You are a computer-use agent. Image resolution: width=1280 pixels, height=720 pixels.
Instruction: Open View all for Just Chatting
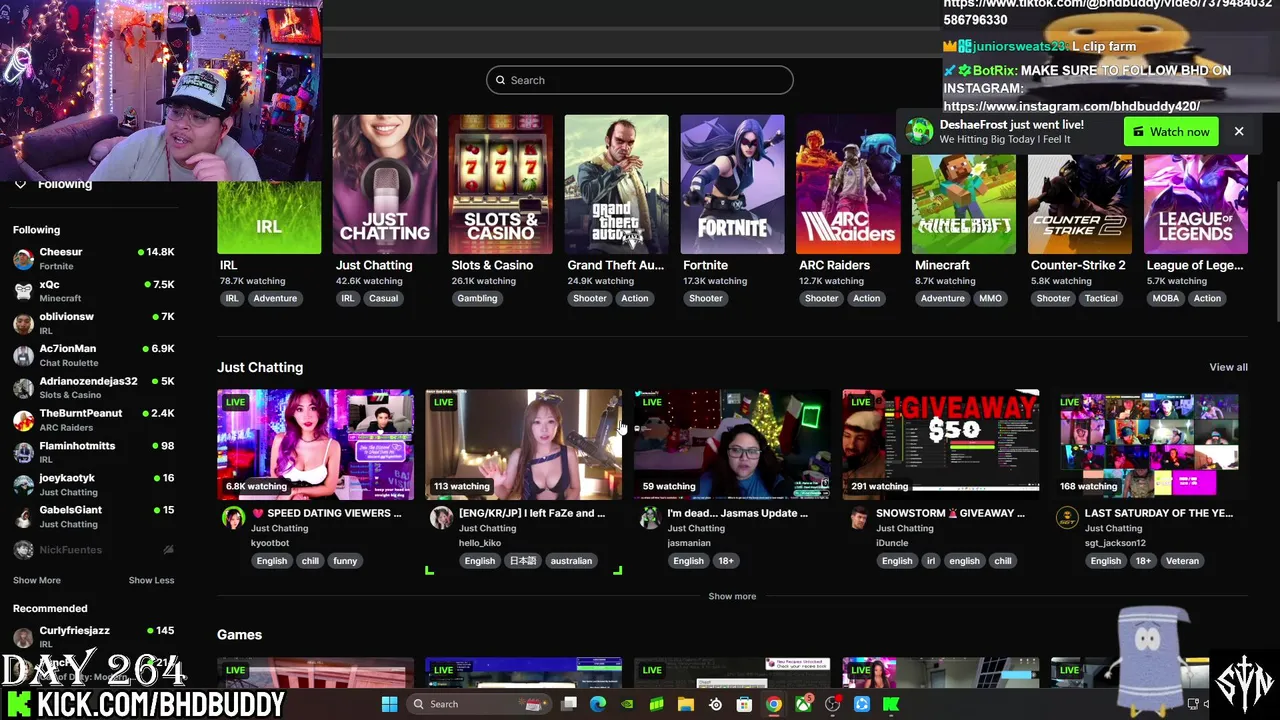[1228, 367]
